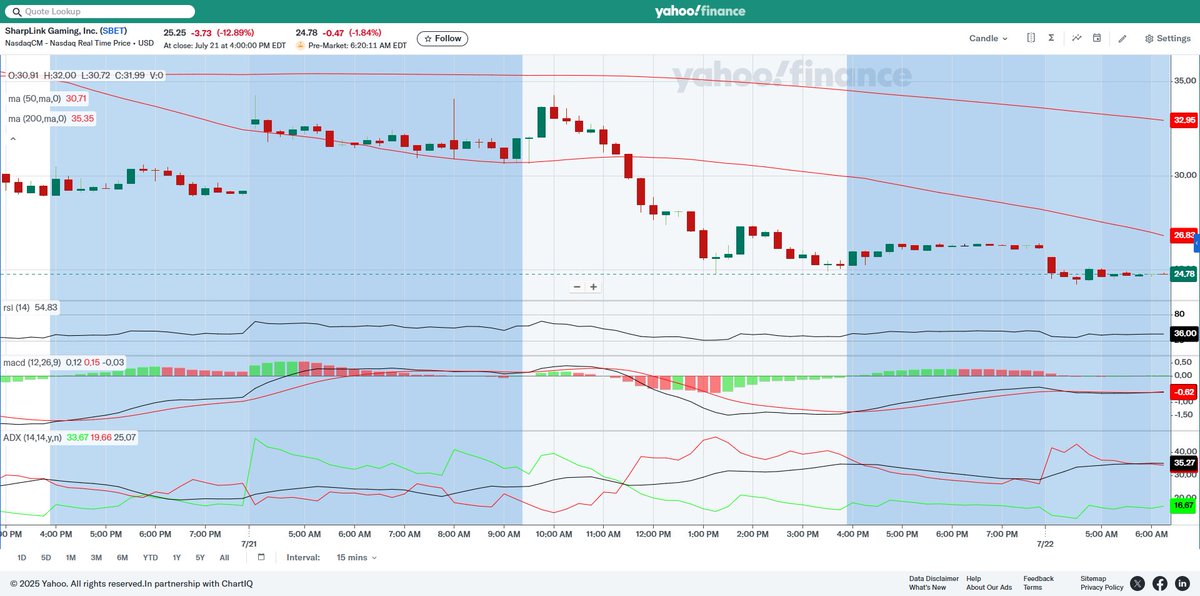Click the SBET ticker symbol
1200x596 pixels.
pyautogui.click(x=114, y=31)
